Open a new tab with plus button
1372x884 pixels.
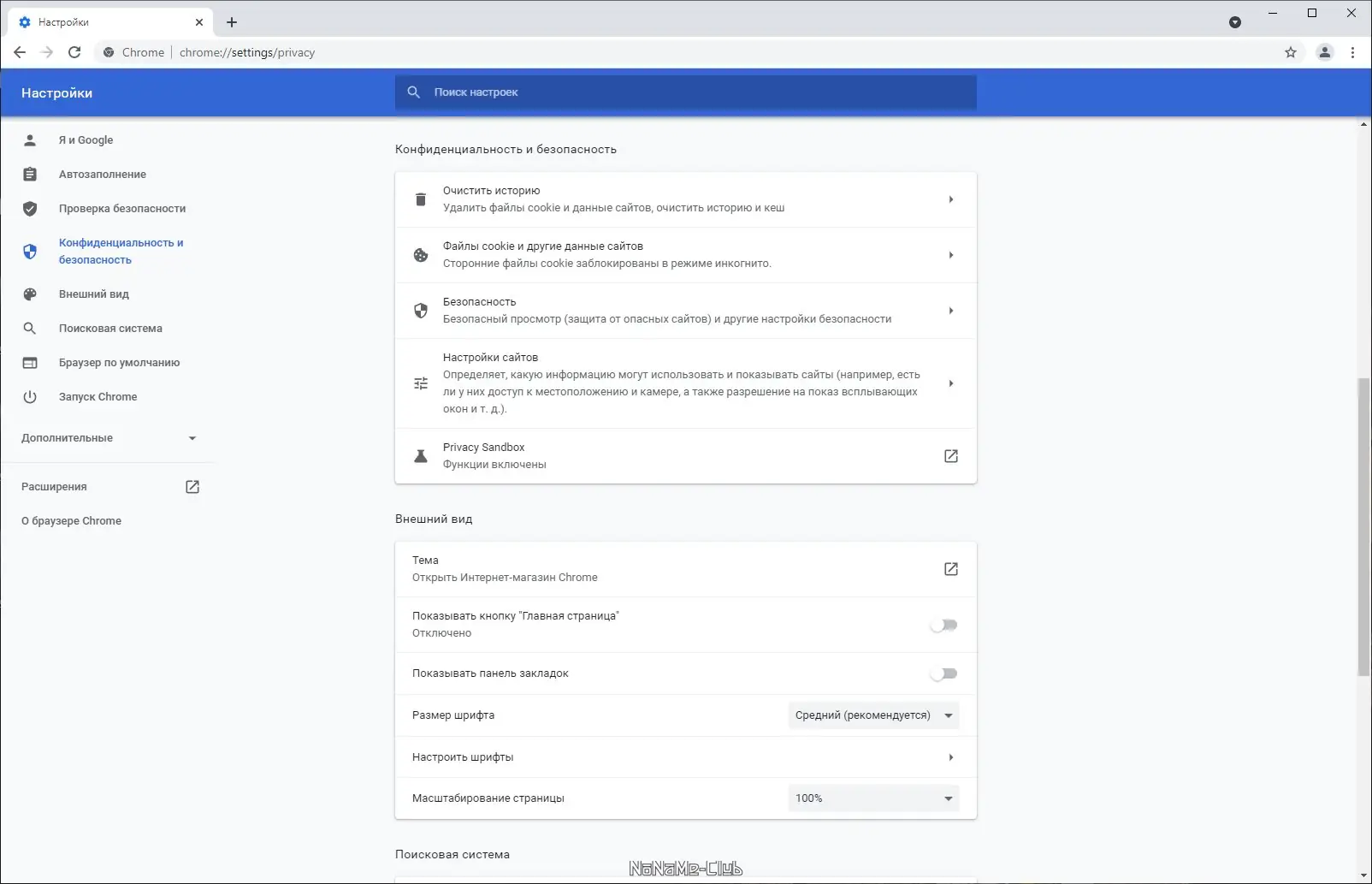(232, 22)
